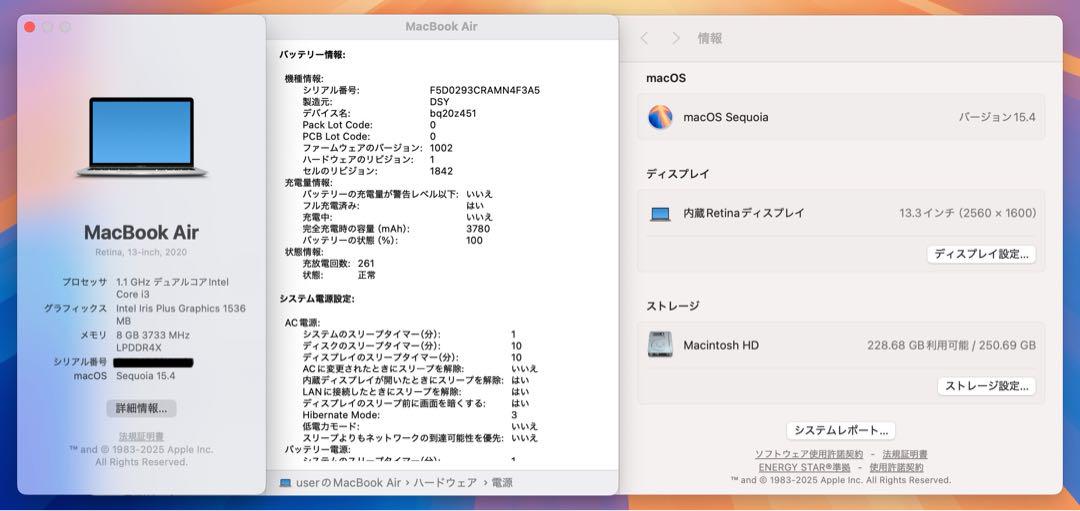Click battery condition percent value 100
Screen dimensions: 1080x511
(x=475, y=240)
